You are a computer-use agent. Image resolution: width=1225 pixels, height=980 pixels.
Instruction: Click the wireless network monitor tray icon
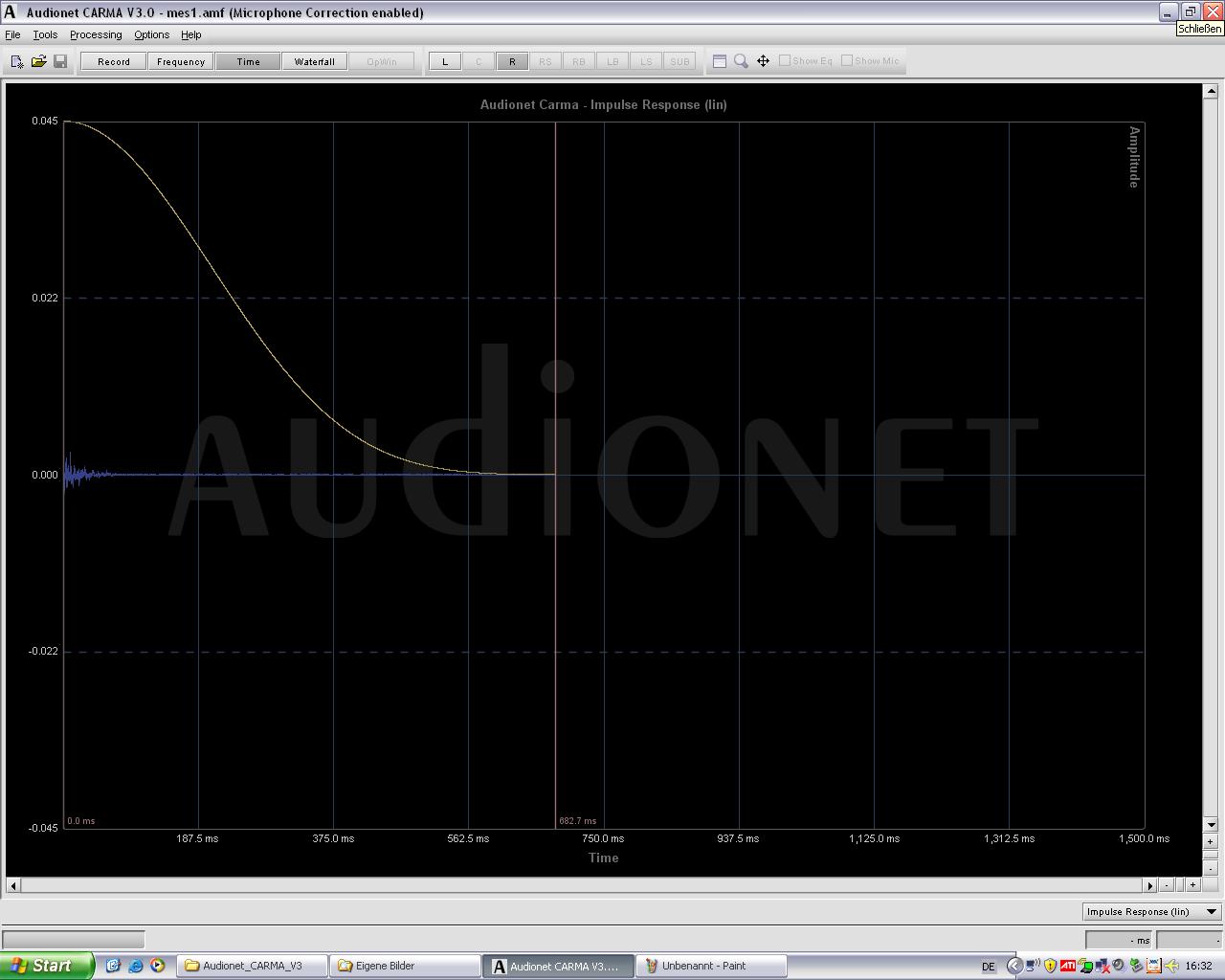[1084, 966]
